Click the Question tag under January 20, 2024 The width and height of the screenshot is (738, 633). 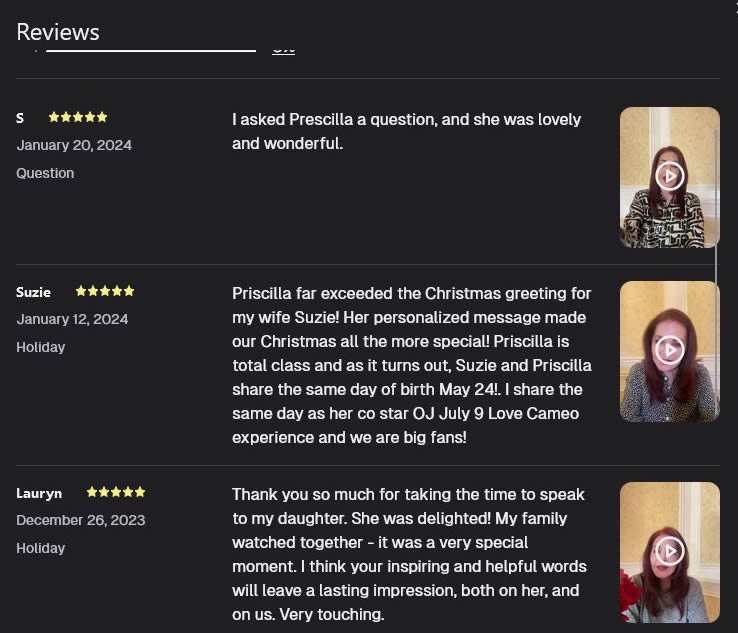point(45,173)
